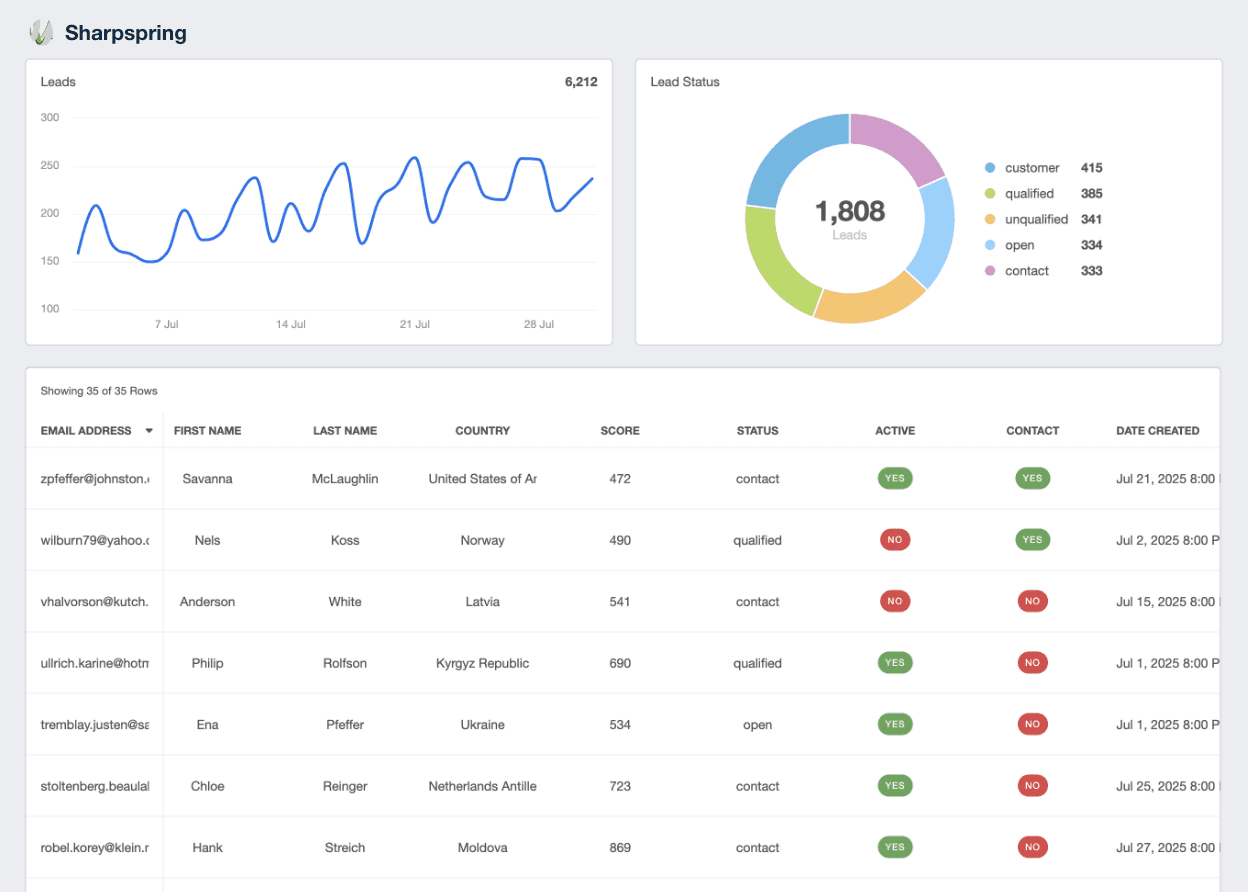
Task: Click the purple contact segment of the donut chart
Action: click(898, 135)
